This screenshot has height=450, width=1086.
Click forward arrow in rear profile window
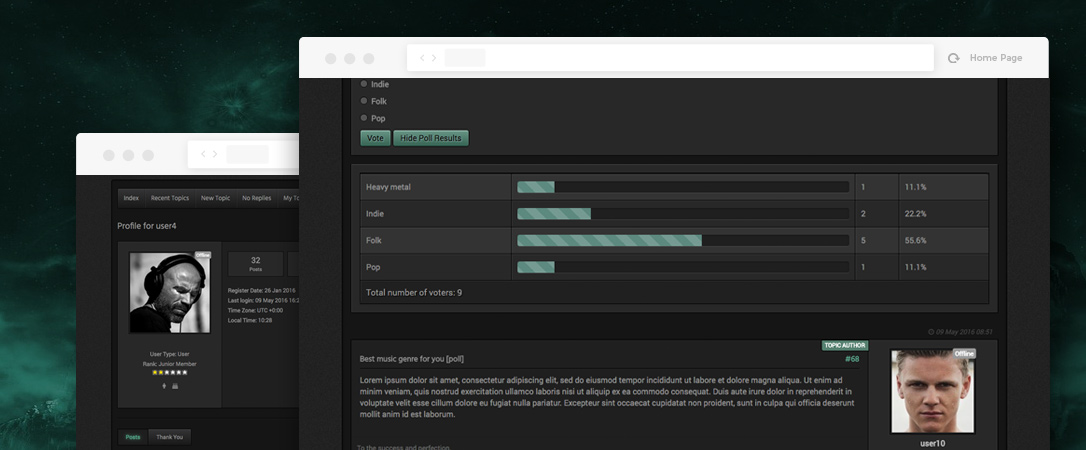tap(215, 154)
